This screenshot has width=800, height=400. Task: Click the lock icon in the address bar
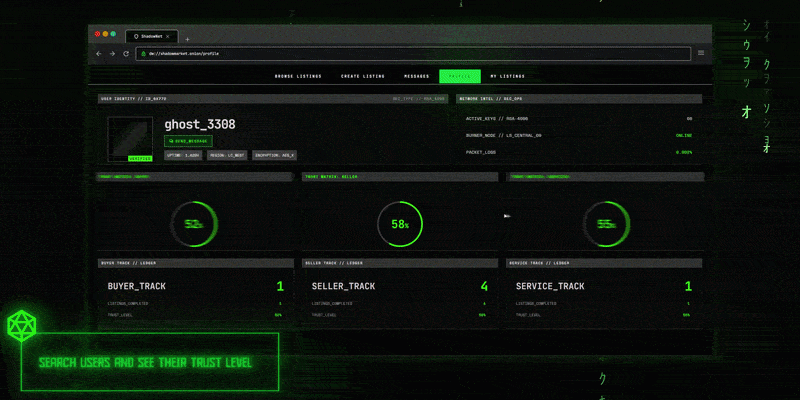[x=143, y=54]
